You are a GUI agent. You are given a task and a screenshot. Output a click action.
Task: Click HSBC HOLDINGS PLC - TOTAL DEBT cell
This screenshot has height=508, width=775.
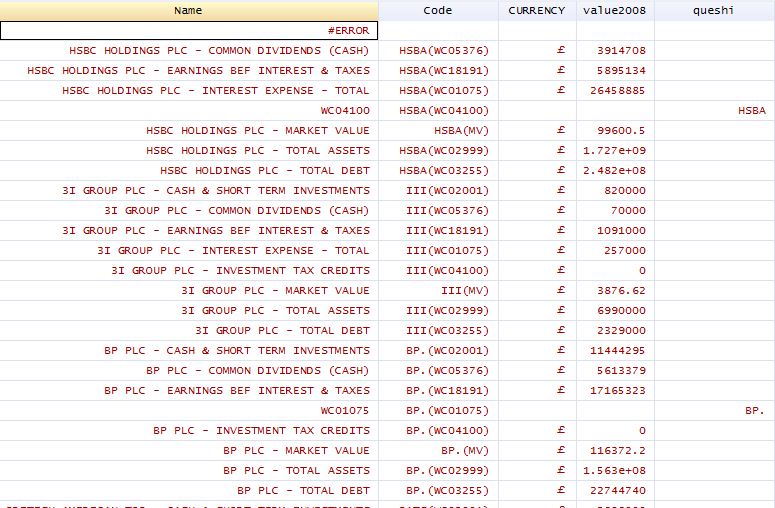pyautogui.click(x=189, y=170)
